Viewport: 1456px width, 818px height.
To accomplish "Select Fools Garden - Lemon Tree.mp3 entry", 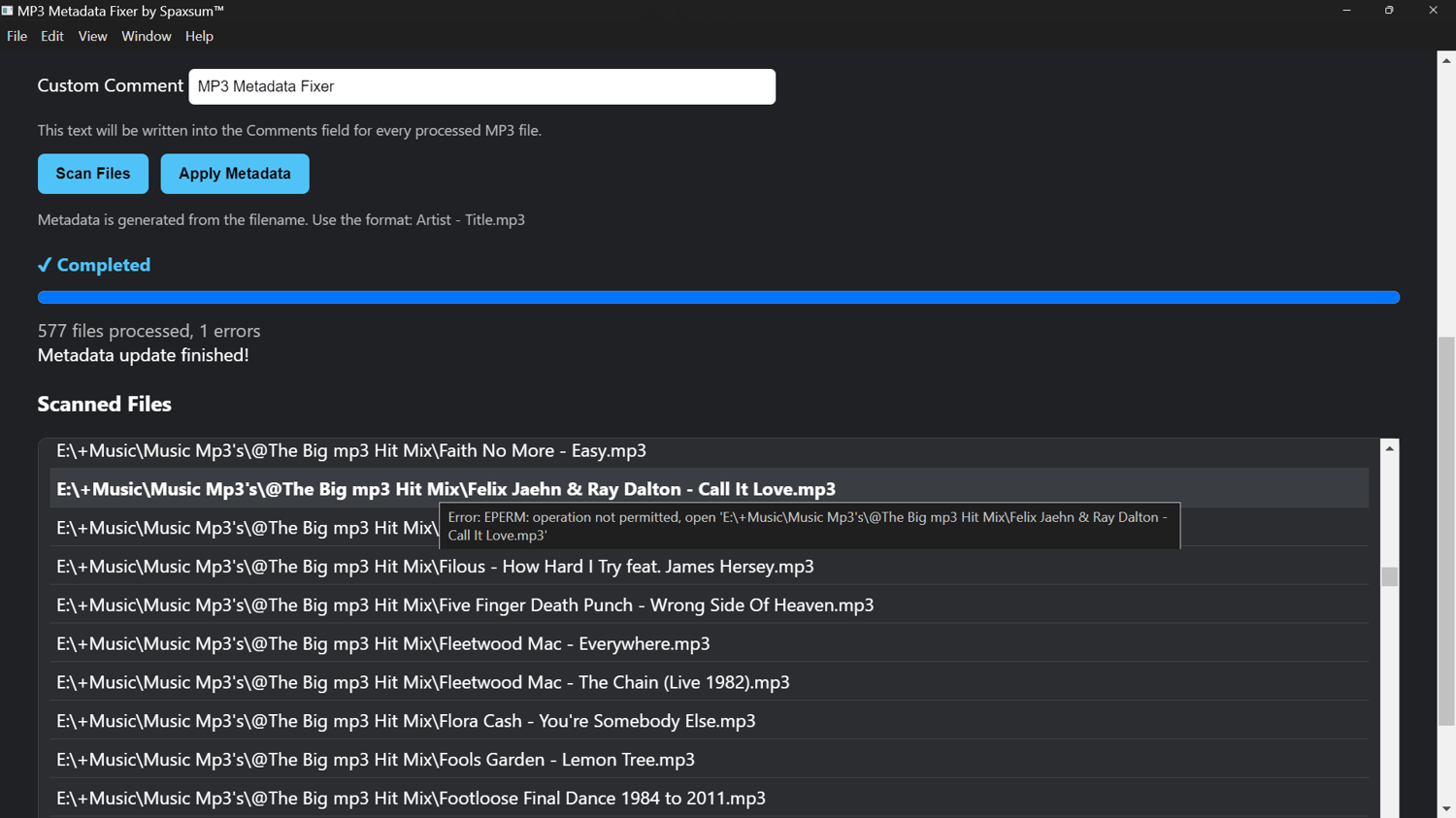I will pos(710,760).
